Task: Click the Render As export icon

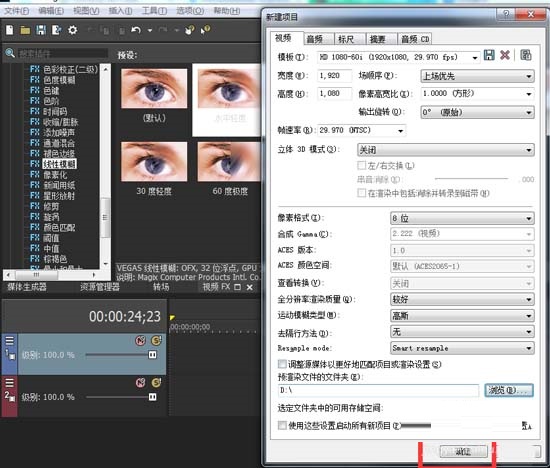Action: click(x=56, y=30)
